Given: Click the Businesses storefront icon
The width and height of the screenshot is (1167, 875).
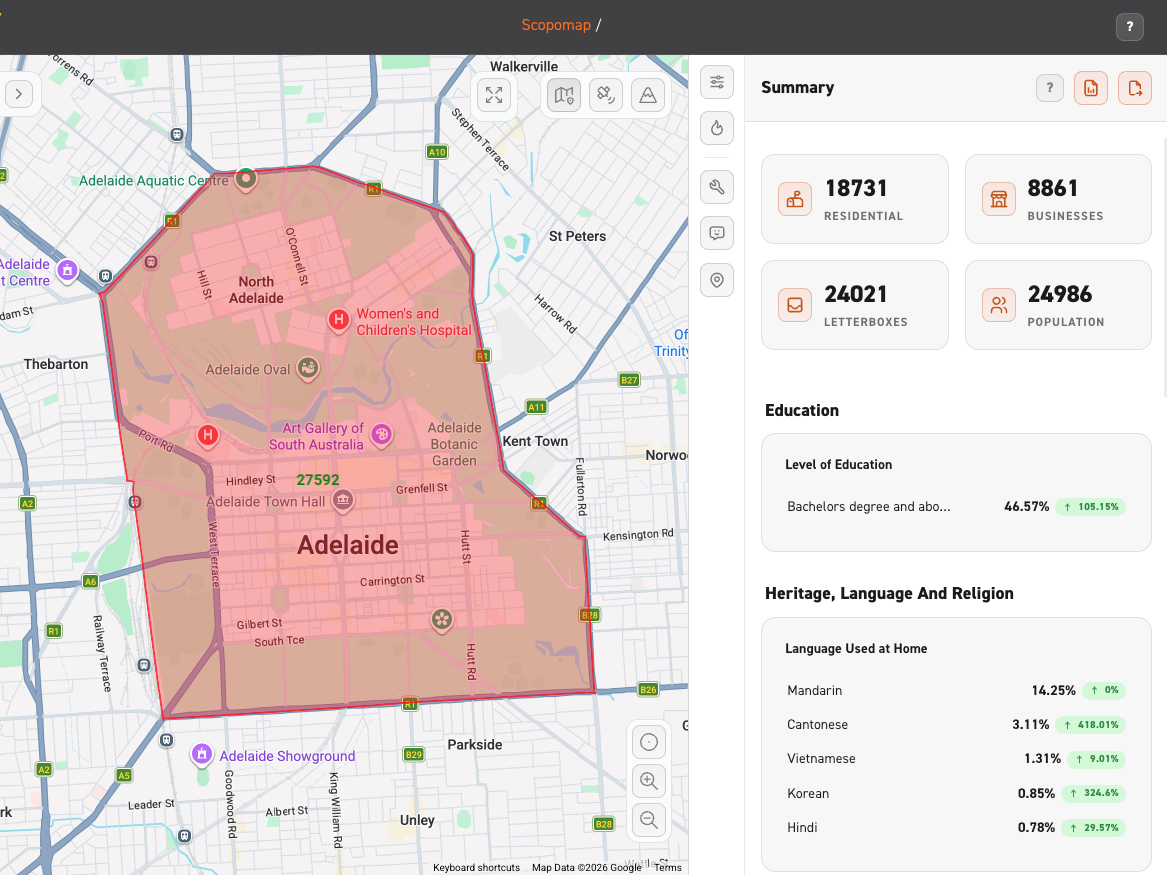Looking at the screenshot, I should point(998,199).
